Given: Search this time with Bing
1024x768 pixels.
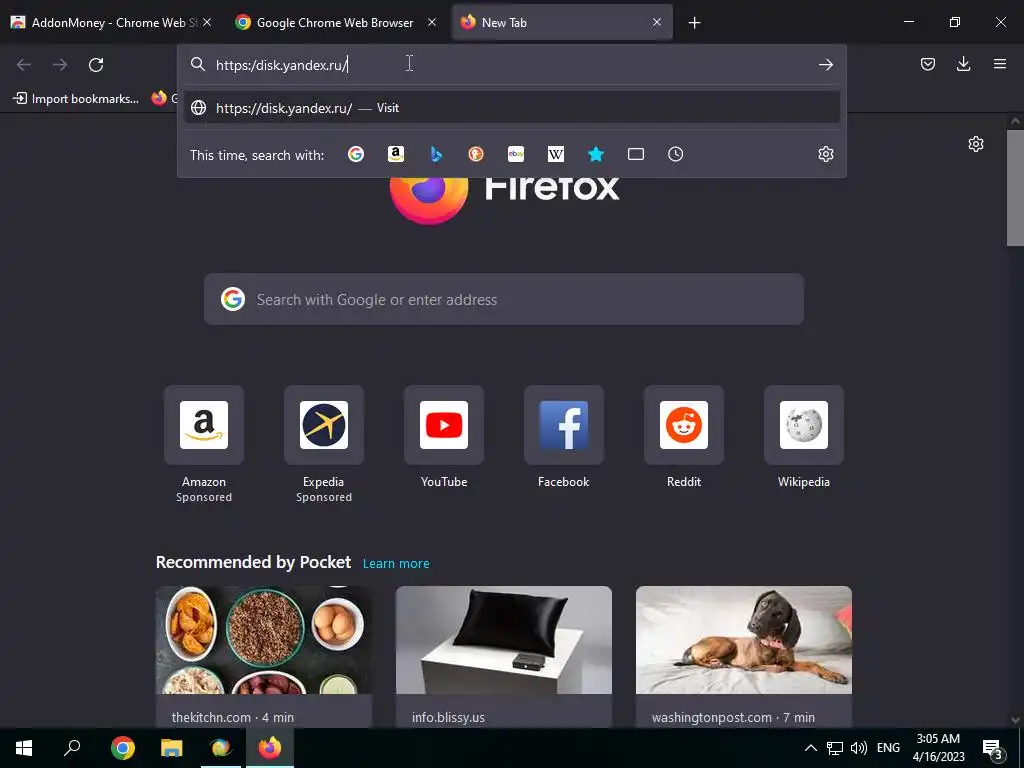Looking at the screenshot, I should click(436, 154).
